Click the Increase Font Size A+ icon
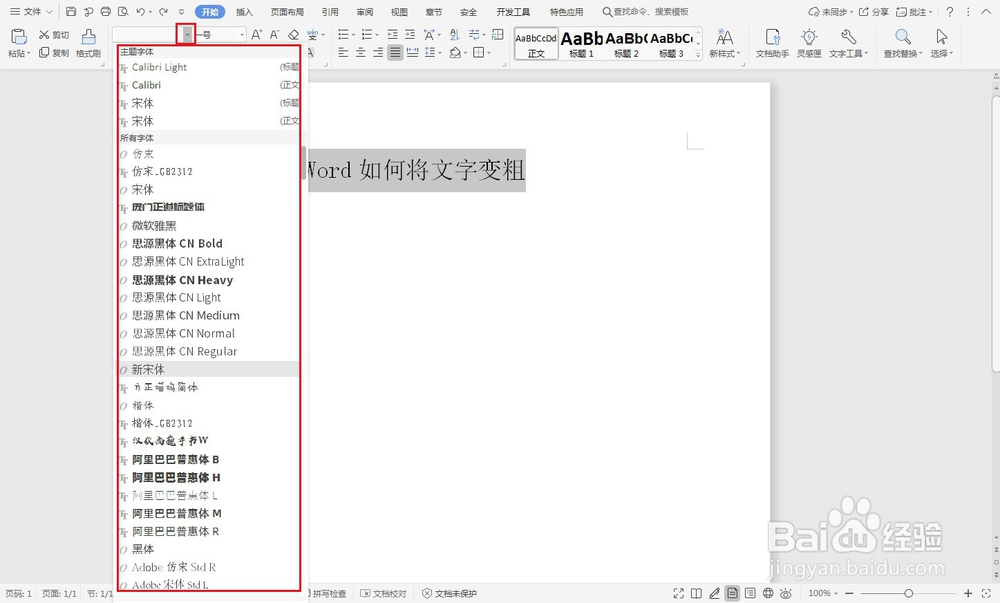The width and height of the screenshot is (1000, 603). 256,34
